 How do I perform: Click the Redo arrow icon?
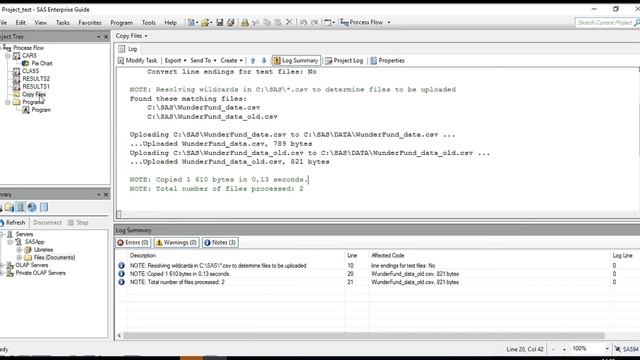[x=314, y=22]
